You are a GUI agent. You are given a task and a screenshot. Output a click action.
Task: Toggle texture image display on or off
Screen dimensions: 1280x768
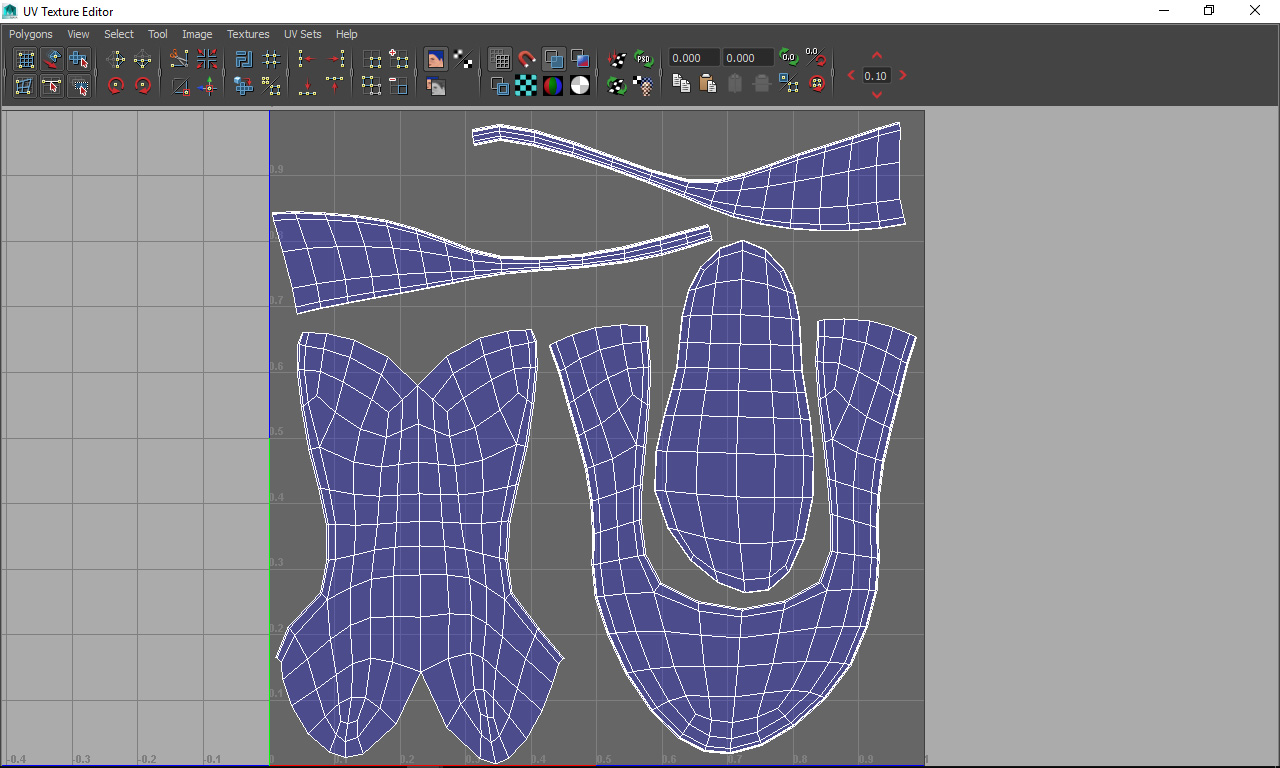tap(435, 60)
